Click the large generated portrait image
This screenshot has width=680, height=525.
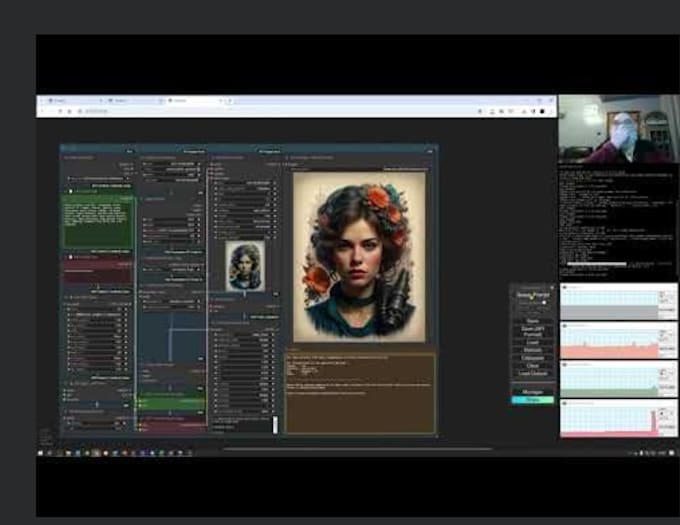tap(359, 257)
